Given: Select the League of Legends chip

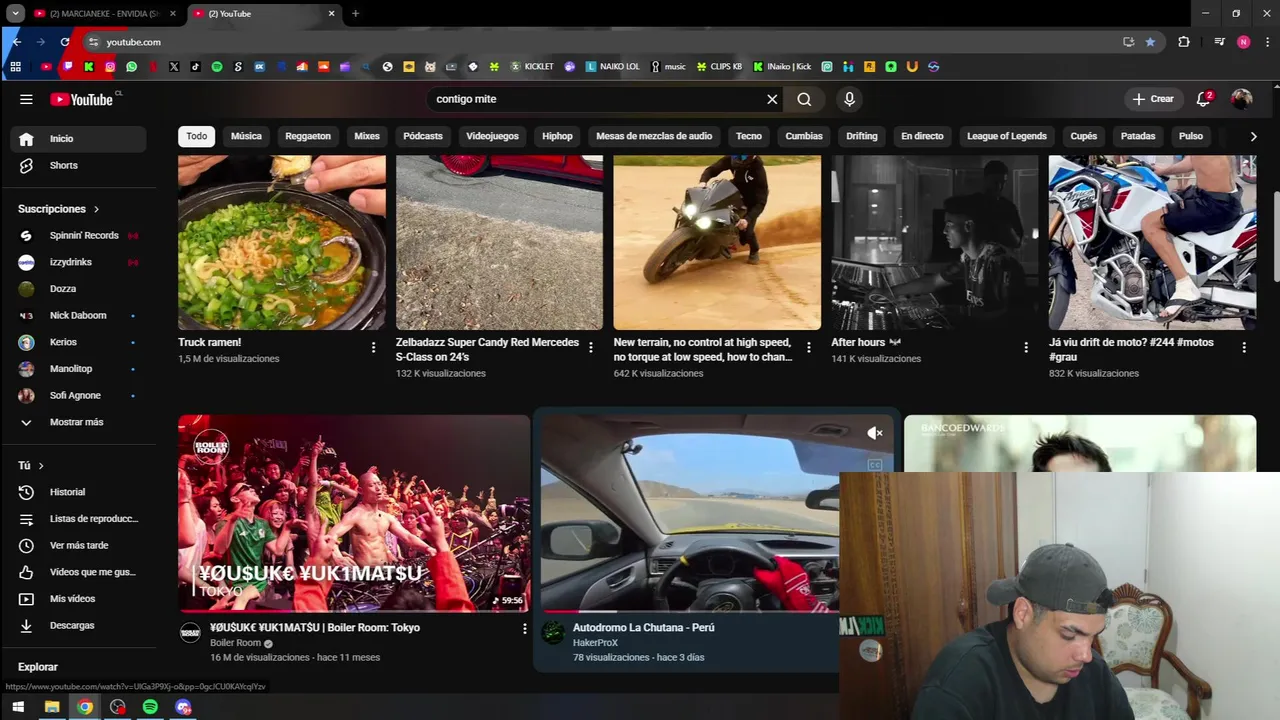Looking at the screenshot, I should pyautogui.click(x=1007, y=136).
